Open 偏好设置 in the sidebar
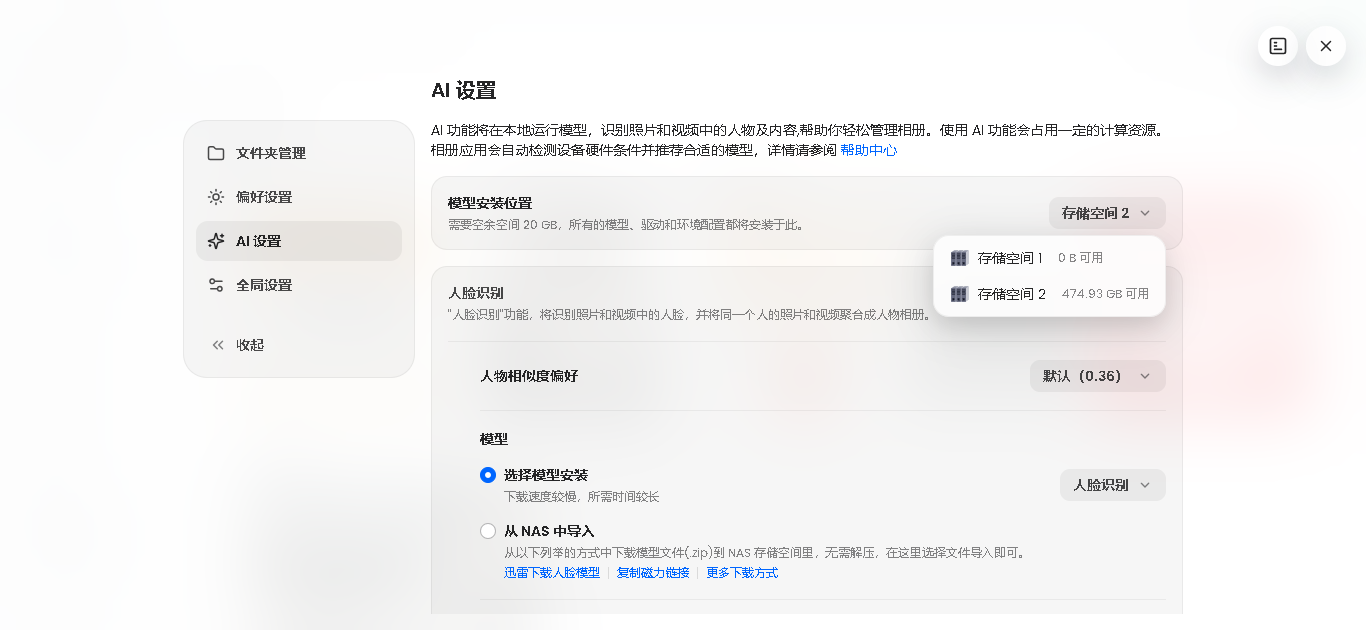 (x=299, y=197)
